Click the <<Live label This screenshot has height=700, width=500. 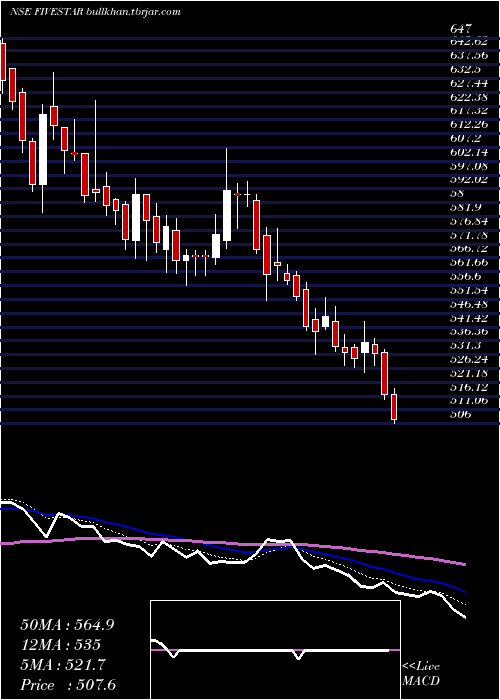click(x=421, y=667)
